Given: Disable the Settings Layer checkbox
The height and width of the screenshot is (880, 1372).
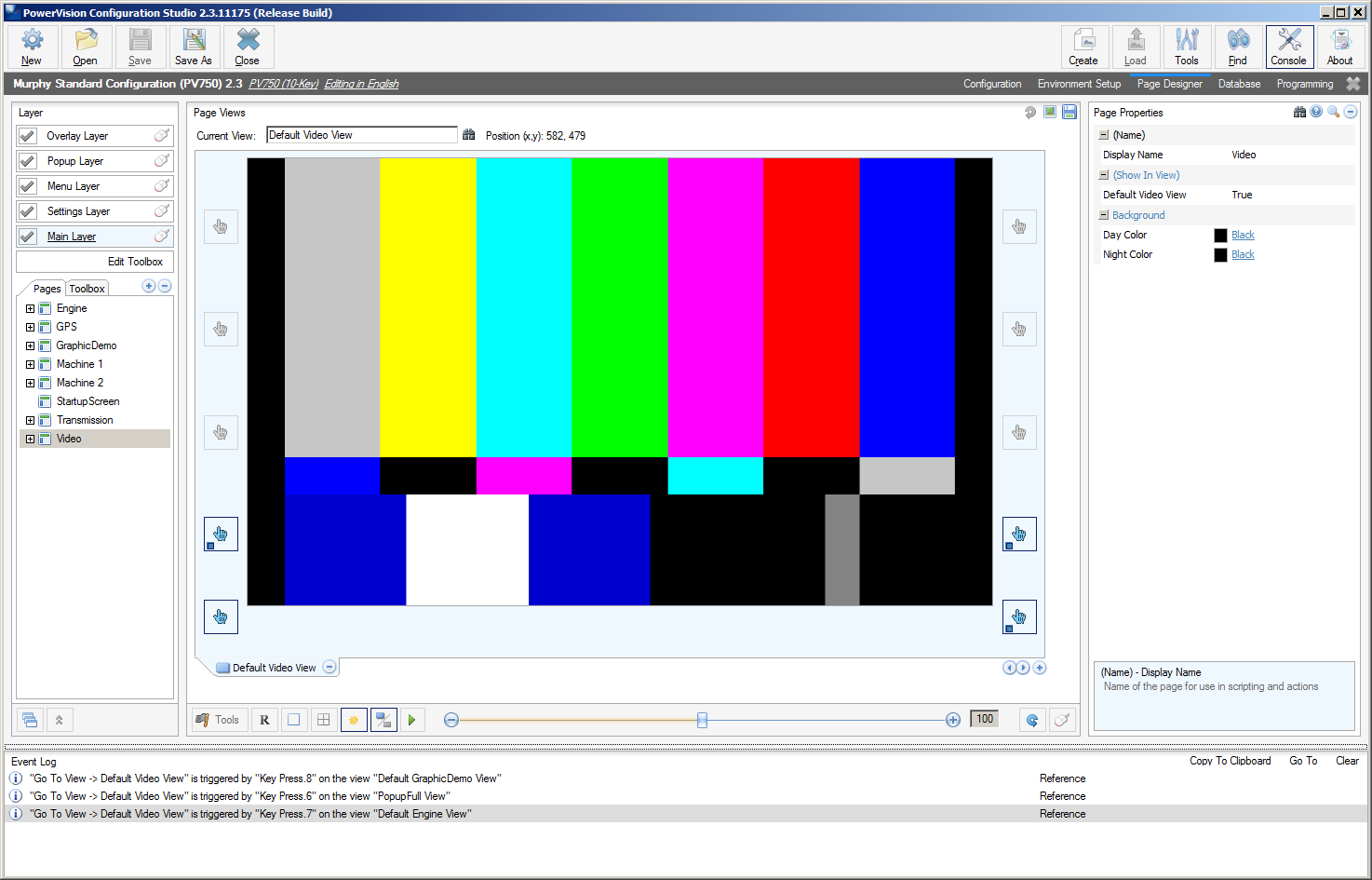Looking at the screenshot, I should tap(28, 211).
